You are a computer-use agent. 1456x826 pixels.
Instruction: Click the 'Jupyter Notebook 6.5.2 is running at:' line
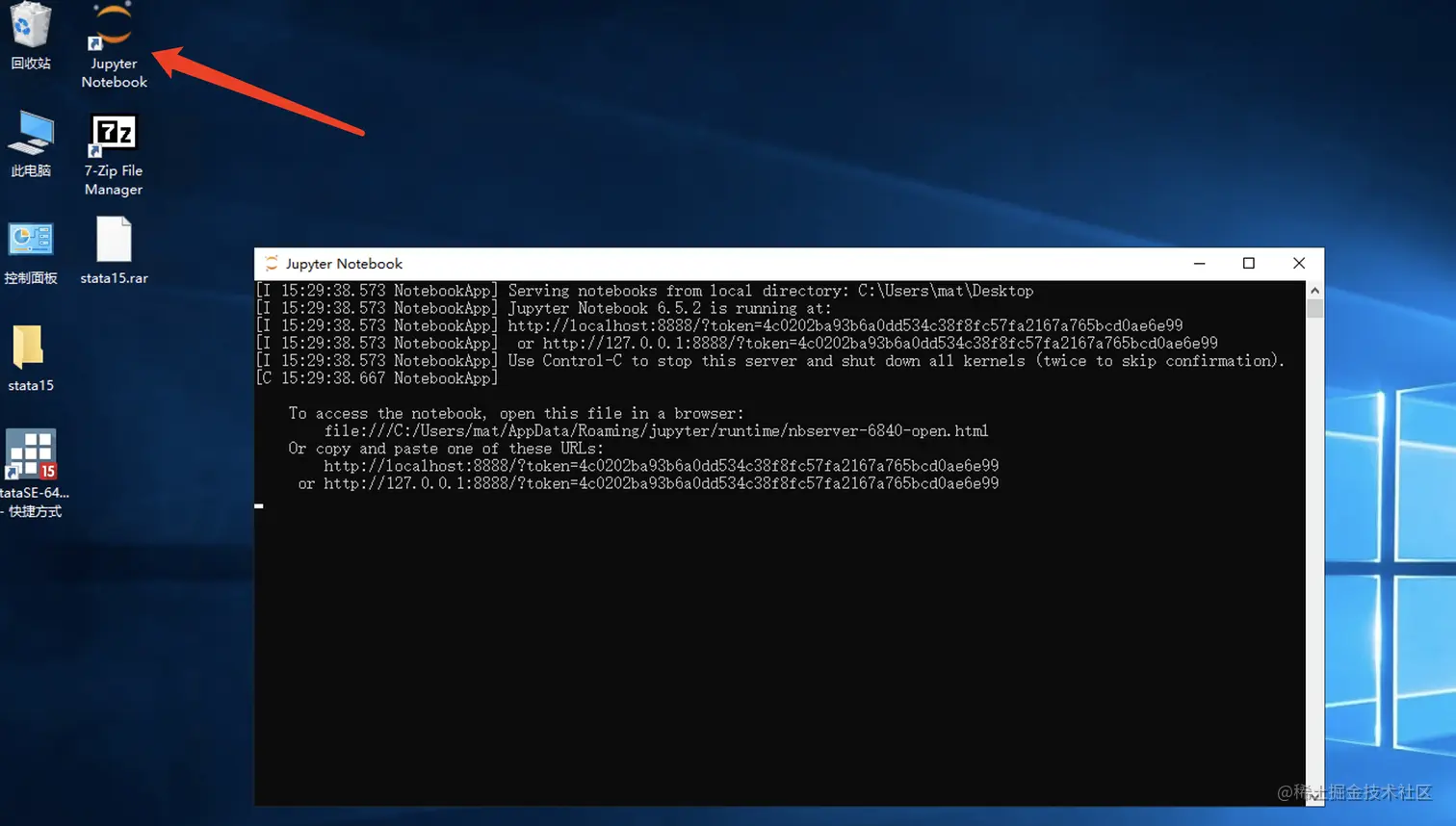tap(544, 308)
